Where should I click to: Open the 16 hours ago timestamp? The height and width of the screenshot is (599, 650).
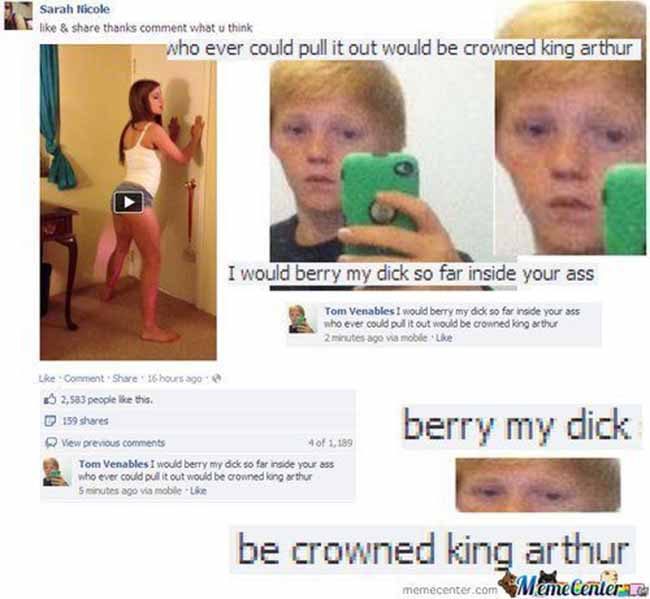click(x=175, y=379)
